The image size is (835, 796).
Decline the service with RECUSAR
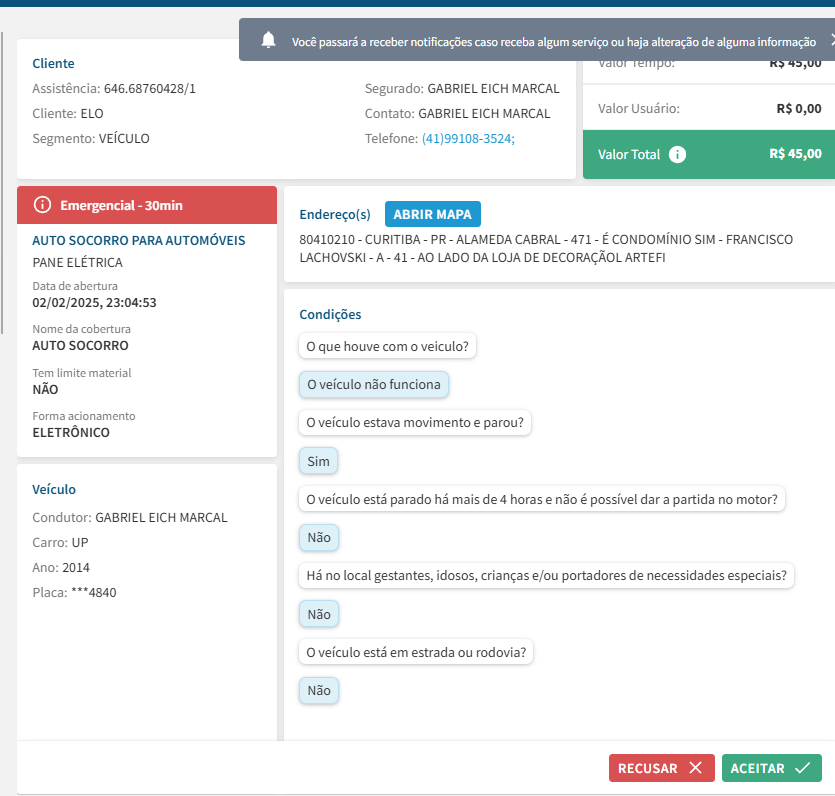pos(661,768)
